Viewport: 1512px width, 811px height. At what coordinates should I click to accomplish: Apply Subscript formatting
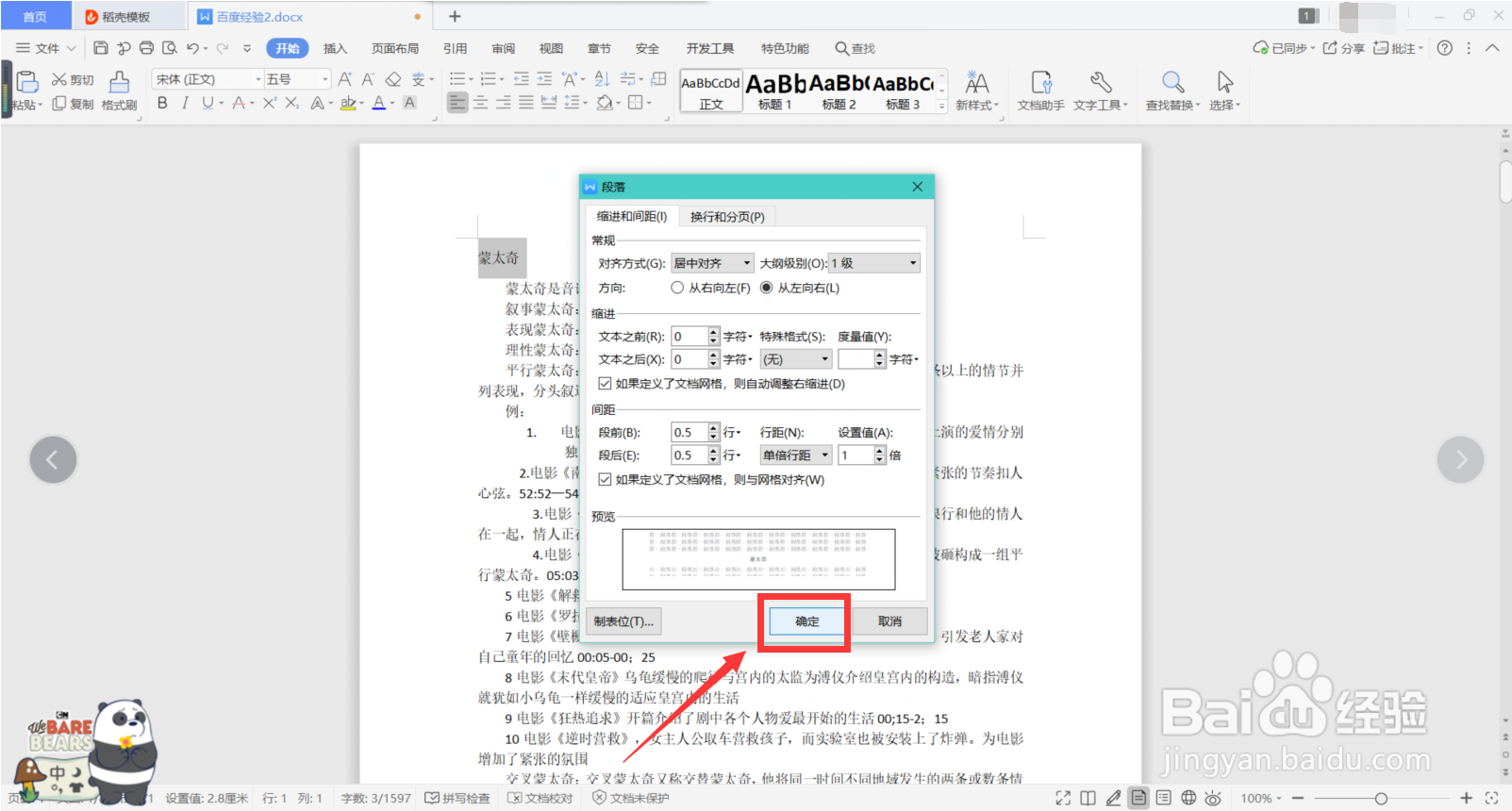point(292,103)
